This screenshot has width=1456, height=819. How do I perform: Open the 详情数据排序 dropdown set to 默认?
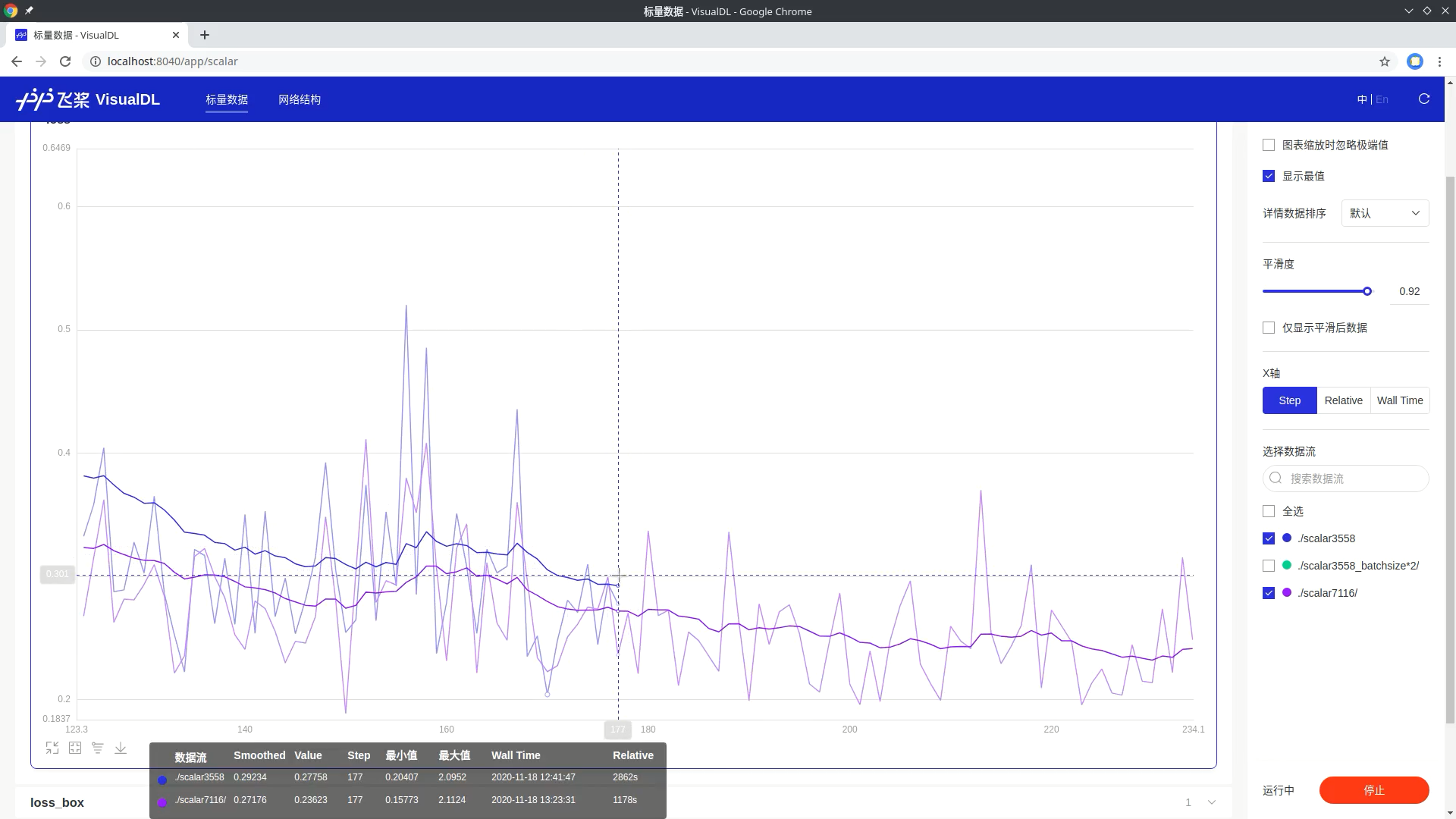tap(1384, 213)
